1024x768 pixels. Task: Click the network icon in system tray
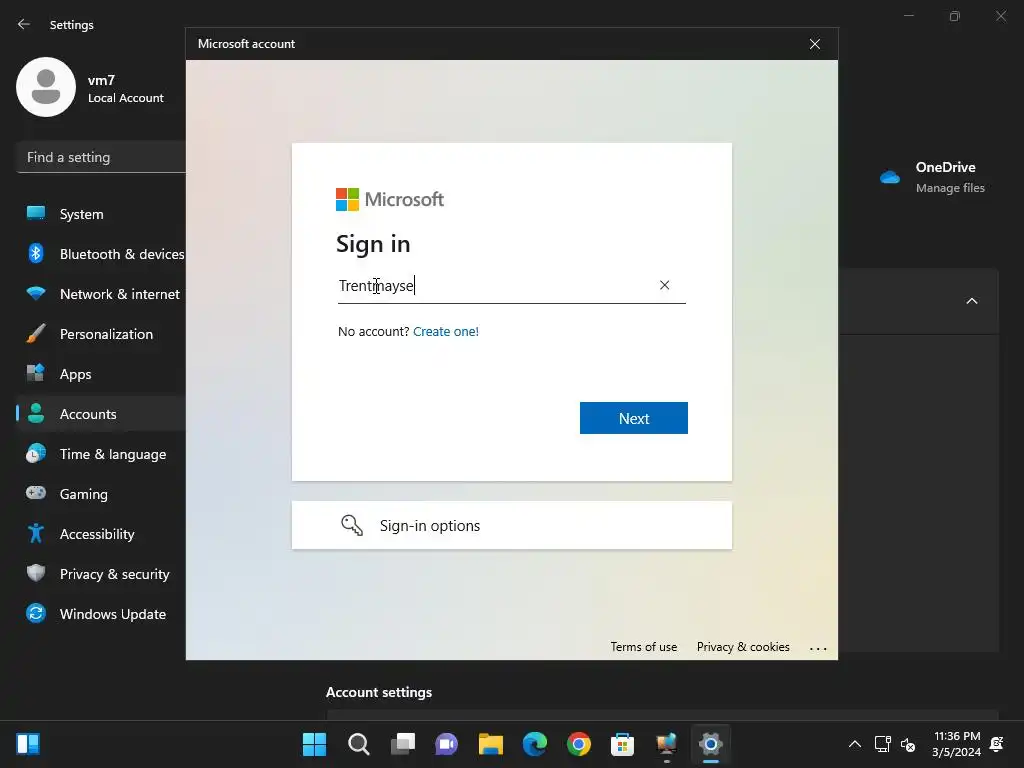882,744
